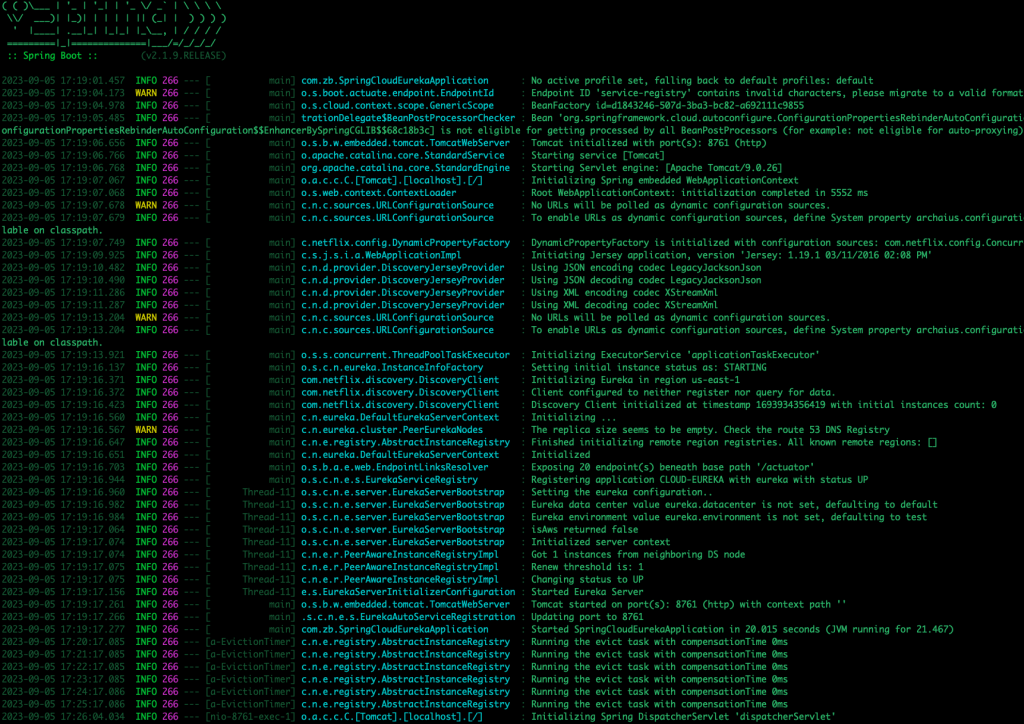Viewport: 1024px width, 724px height.
Task: Click 'Using XML encoding codec XStreamXml'
Action: [624, 292]
